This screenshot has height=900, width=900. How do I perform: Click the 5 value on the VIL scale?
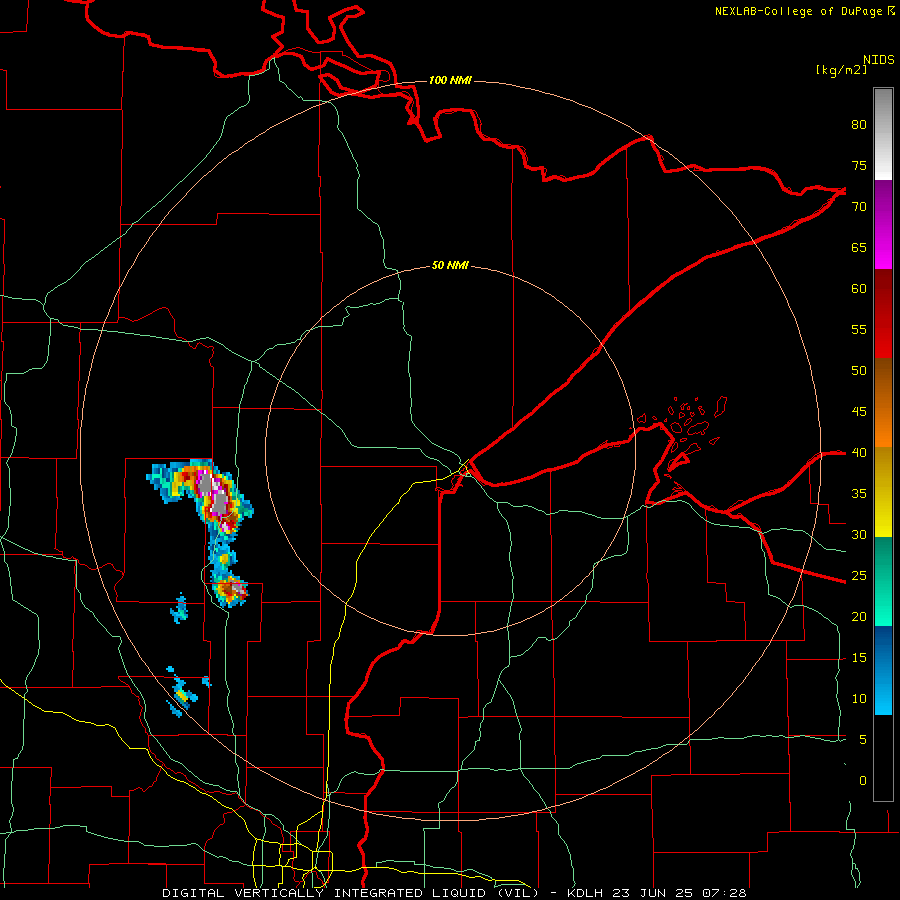tap(863, 740)
